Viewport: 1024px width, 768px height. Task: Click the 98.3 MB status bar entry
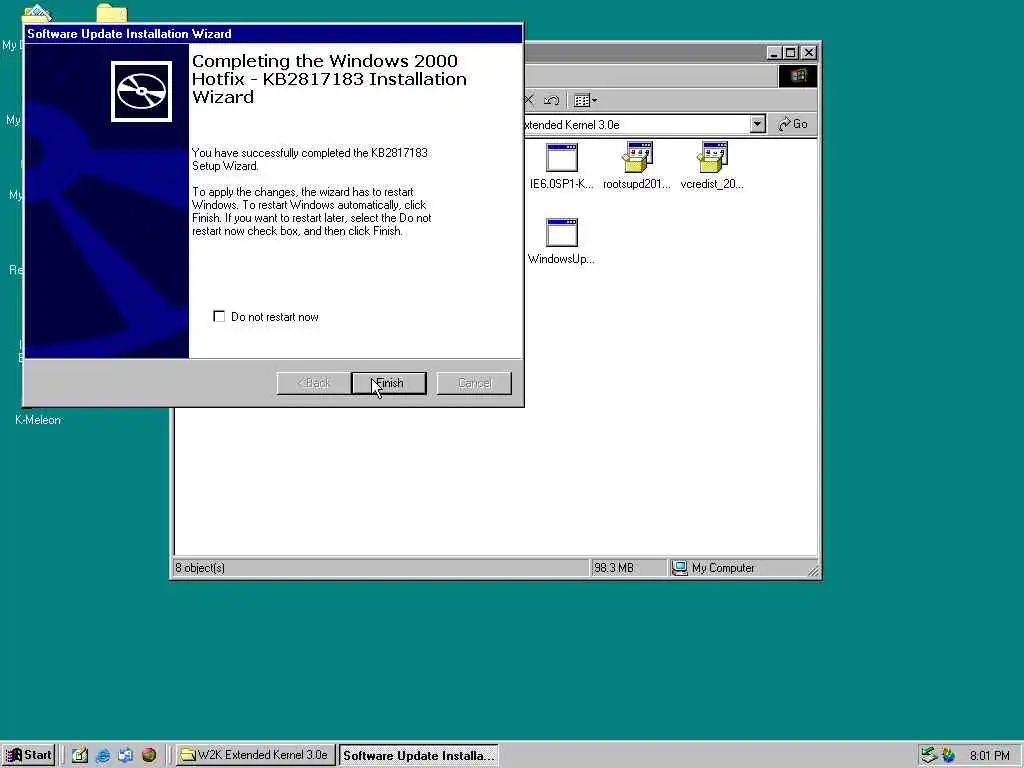pyautogui.click(x=614, y=568)
